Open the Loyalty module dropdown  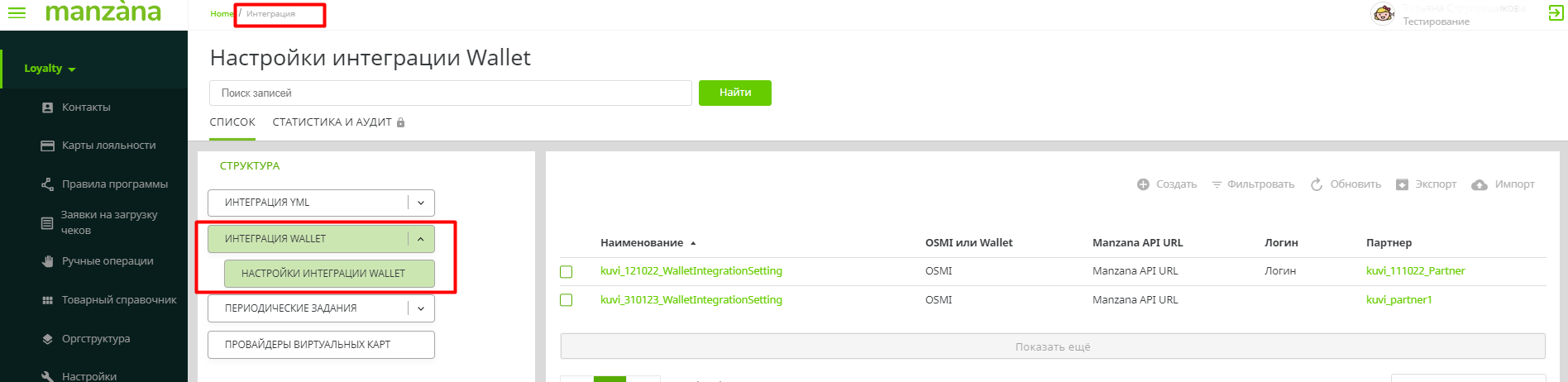[50, 69]
